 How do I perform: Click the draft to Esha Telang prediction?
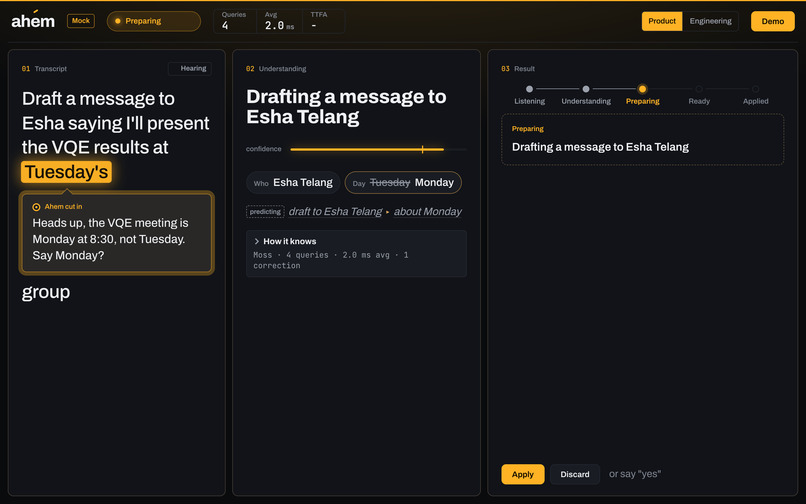tap(335, 211)
